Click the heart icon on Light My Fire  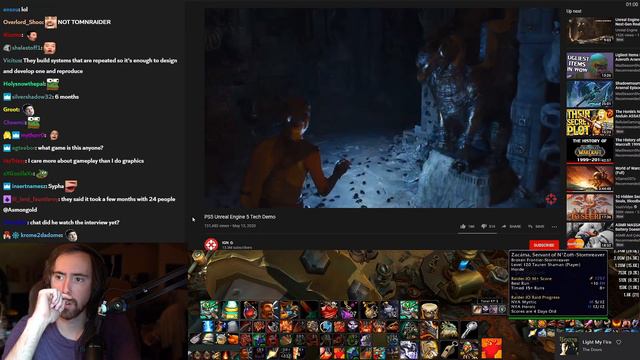pyautogui.click(x=618, y=342)
